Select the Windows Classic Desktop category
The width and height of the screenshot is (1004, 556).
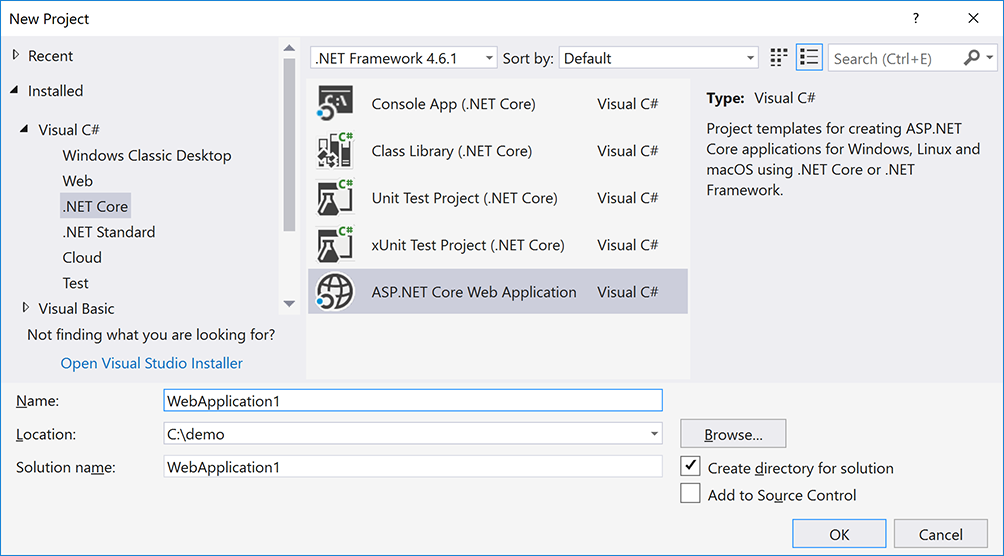(x=146, y=156)
